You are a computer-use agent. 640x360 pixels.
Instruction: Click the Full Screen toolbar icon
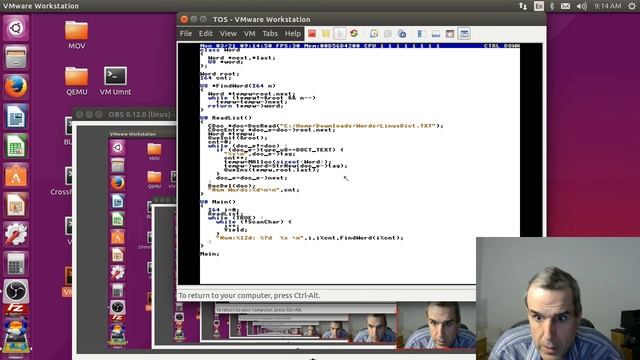[450, 33]
